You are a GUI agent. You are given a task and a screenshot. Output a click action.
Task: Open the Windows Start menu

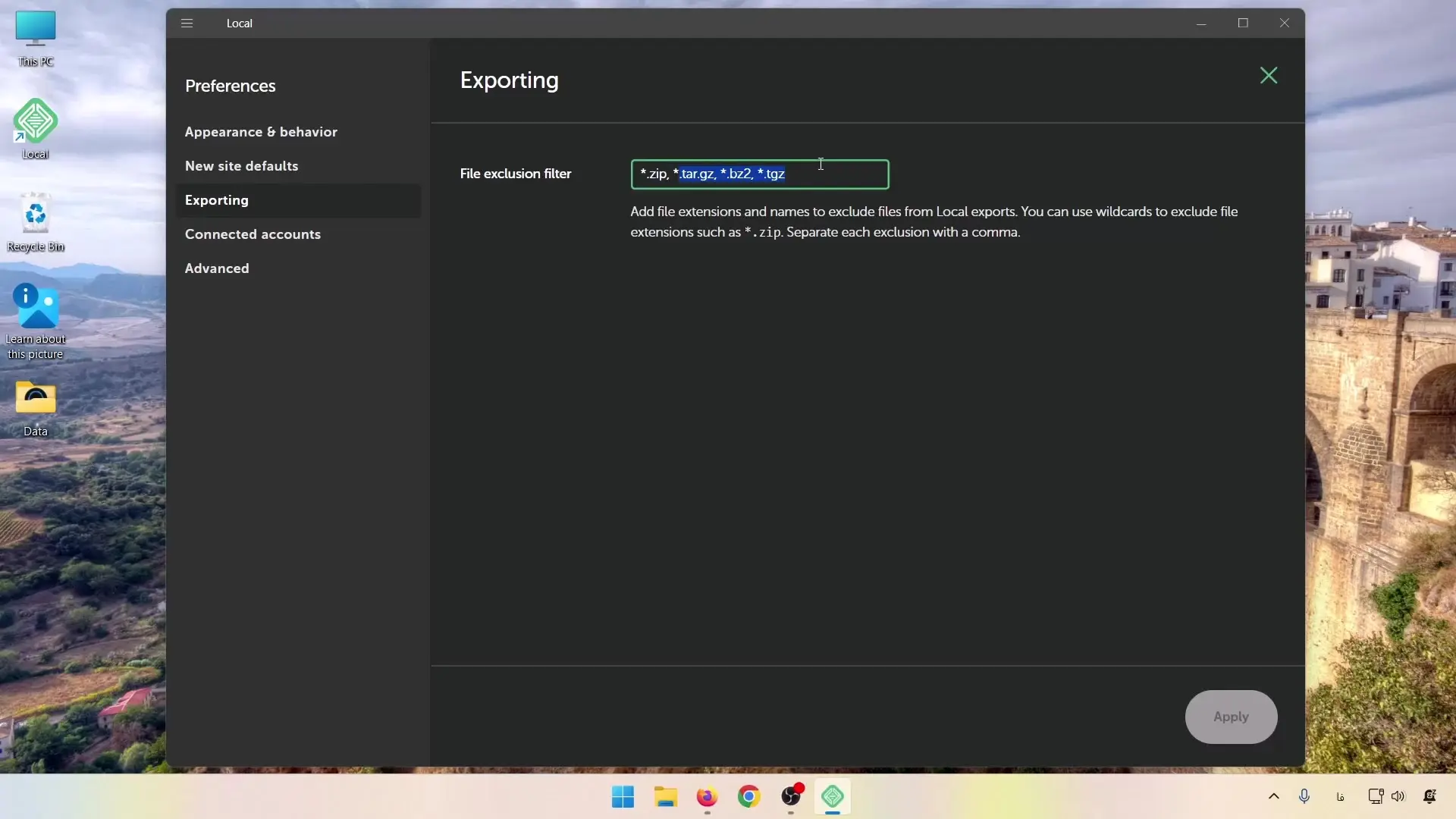pos(623,796)
